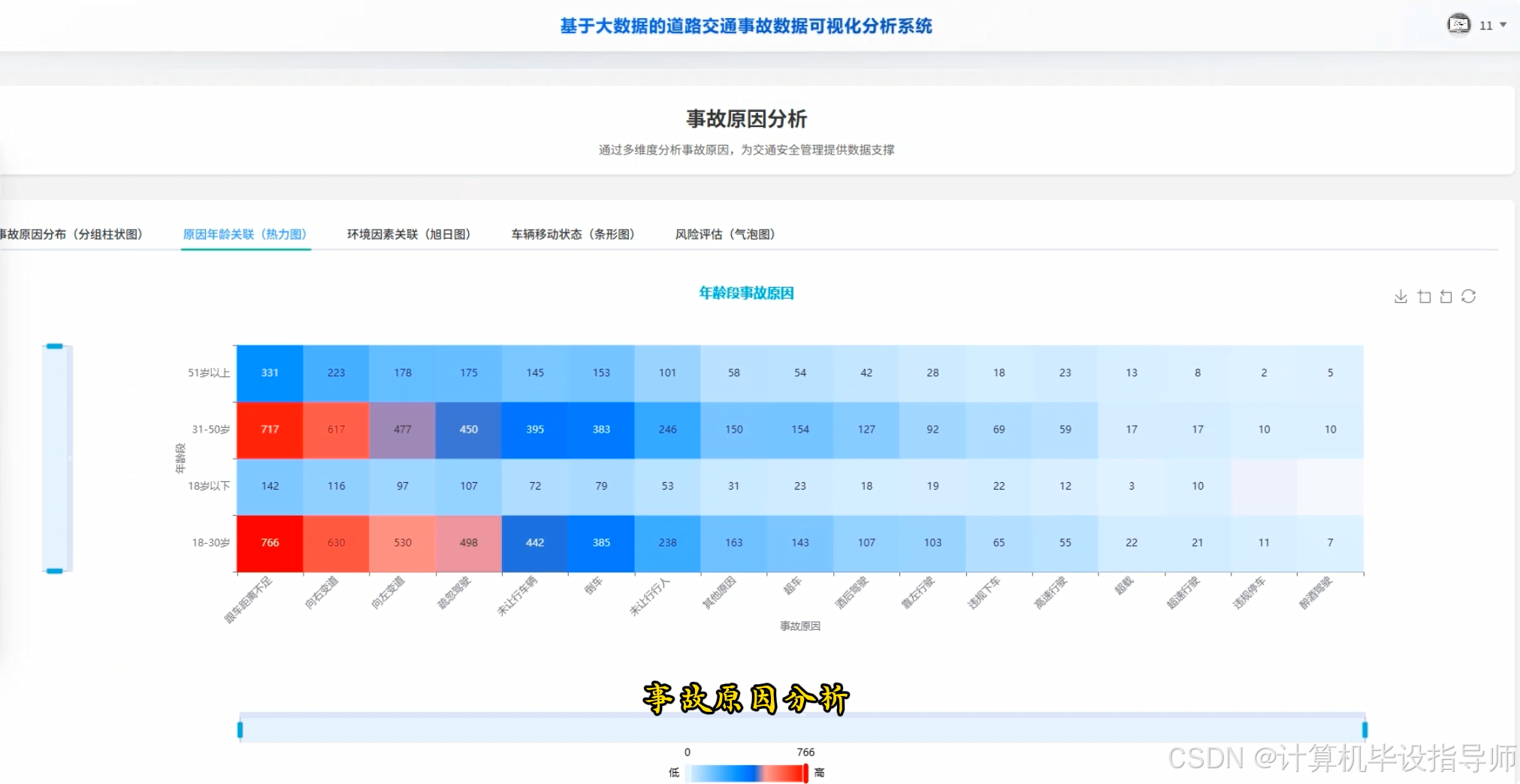Image resolution: width=1520 pixels, height=784 pixels.
Task: Click the 717 cell for 31-50岁 age group
Action: (x=269, y=430)
